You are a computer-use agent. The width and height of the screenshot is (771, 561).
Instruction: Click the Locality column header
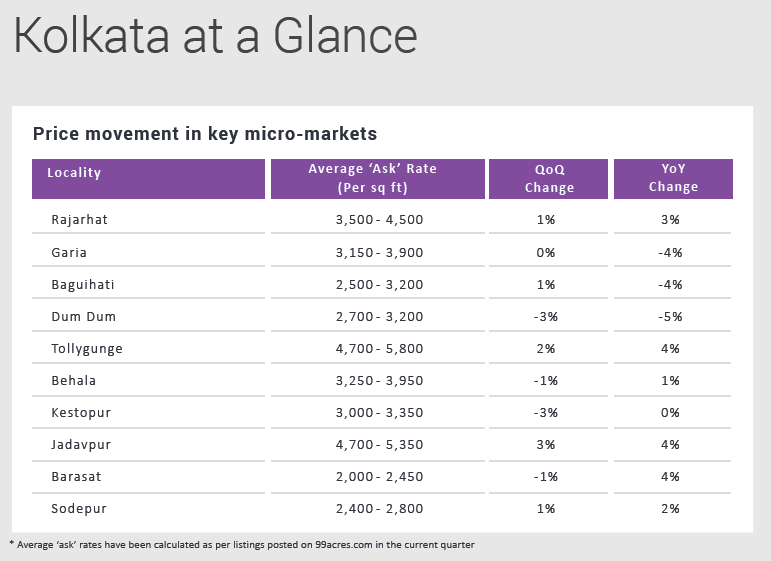coord(75,173)
